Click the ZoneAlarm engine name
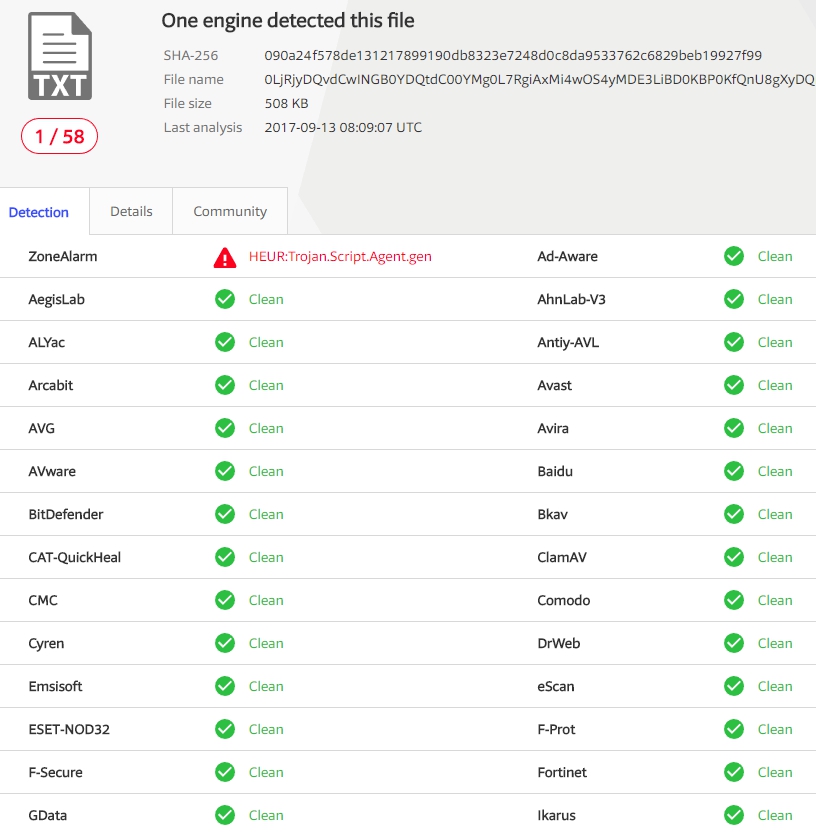The height and width of the screenshot is (834, 816). pyautogui.click(x=63, y=256)
